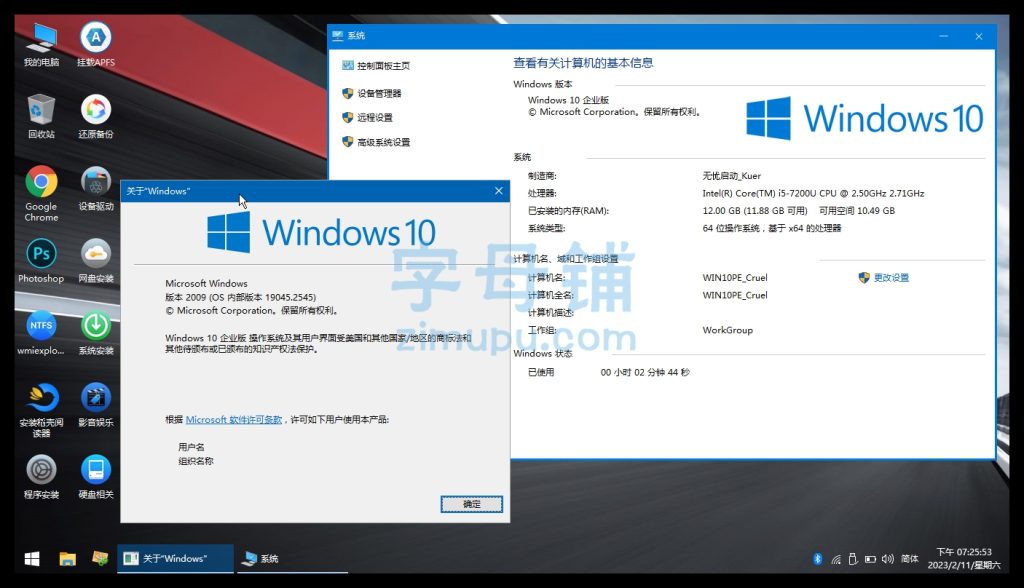Screen dimensions: 1024x588
Task: Open the 硬盘相关 desktop icon
Action: click(96, 476)
